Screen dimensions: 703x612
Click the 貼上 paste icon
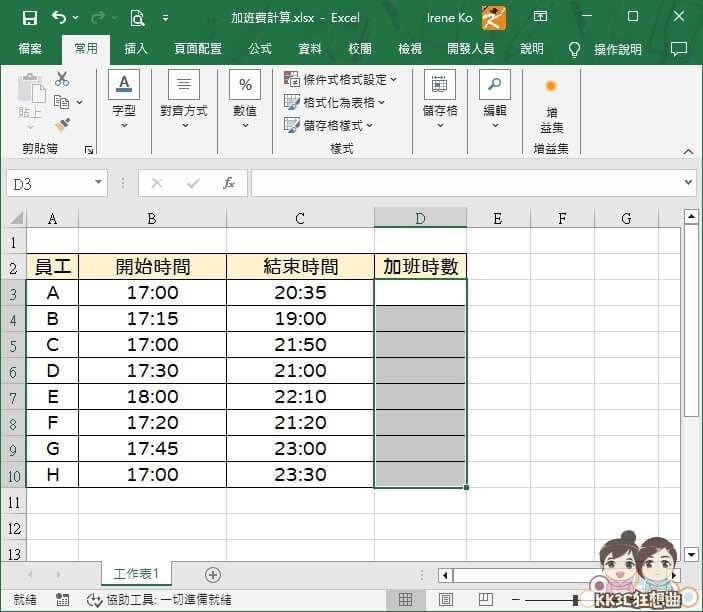(x=30, y=101)
